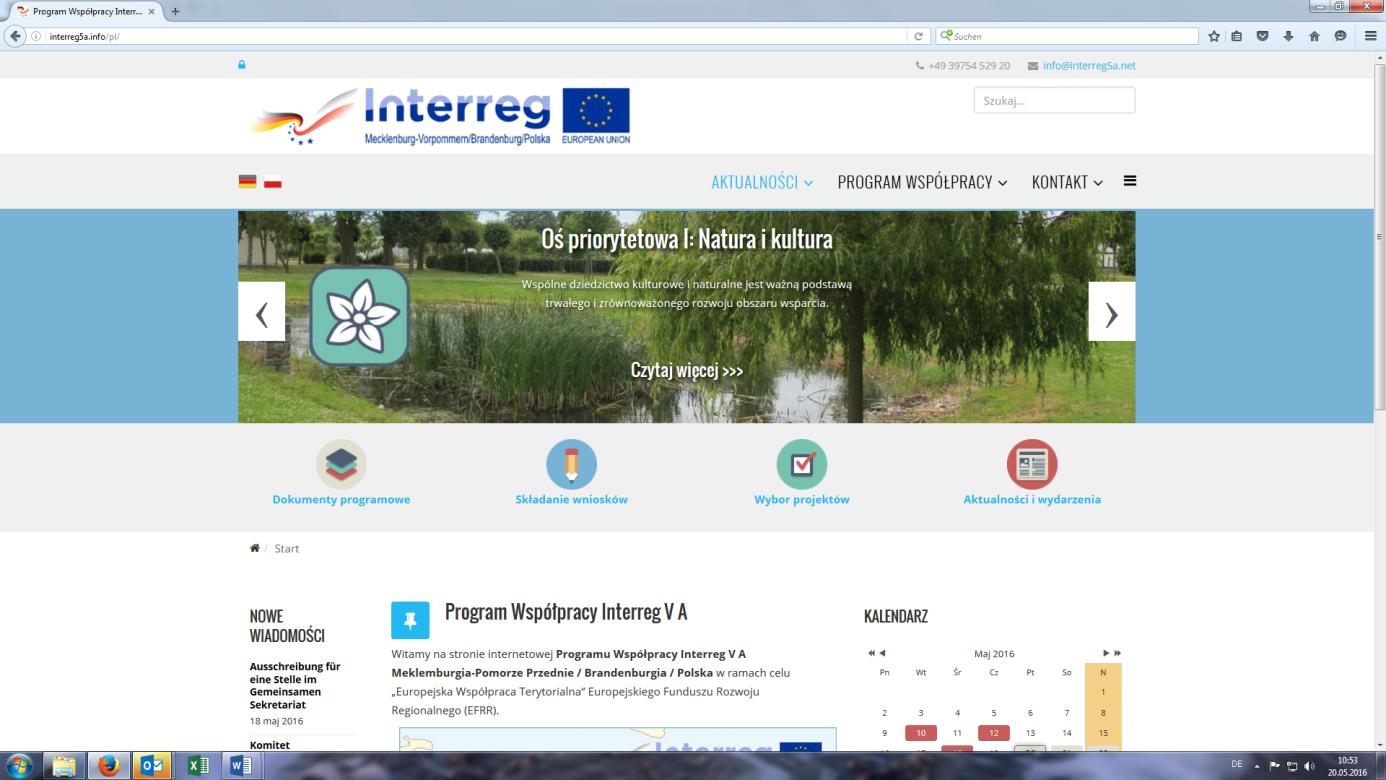Viewport: 1386px width, 780px height.
Task: Go to next month in calendar
Action: coord(1106,653)
